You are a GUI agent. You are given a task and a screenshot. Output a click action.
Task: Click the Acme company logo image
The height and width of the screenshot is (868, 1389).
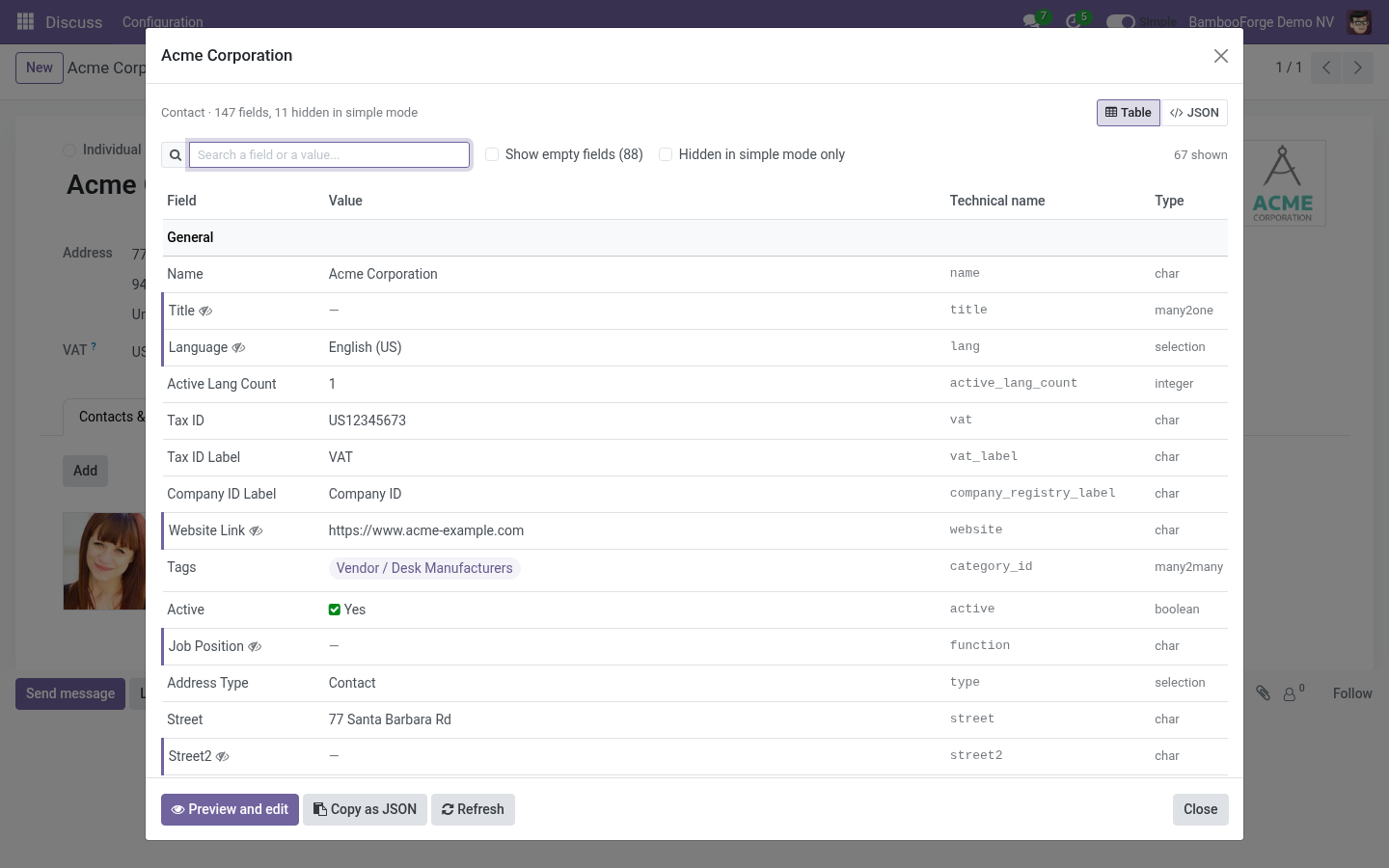pyautogui.click(x=1282, y=183)
